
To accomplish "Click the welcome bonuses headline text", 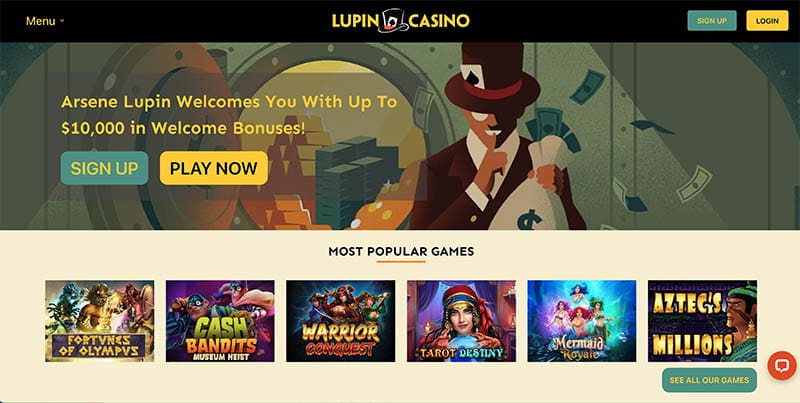I will click(x=229, y=115).
